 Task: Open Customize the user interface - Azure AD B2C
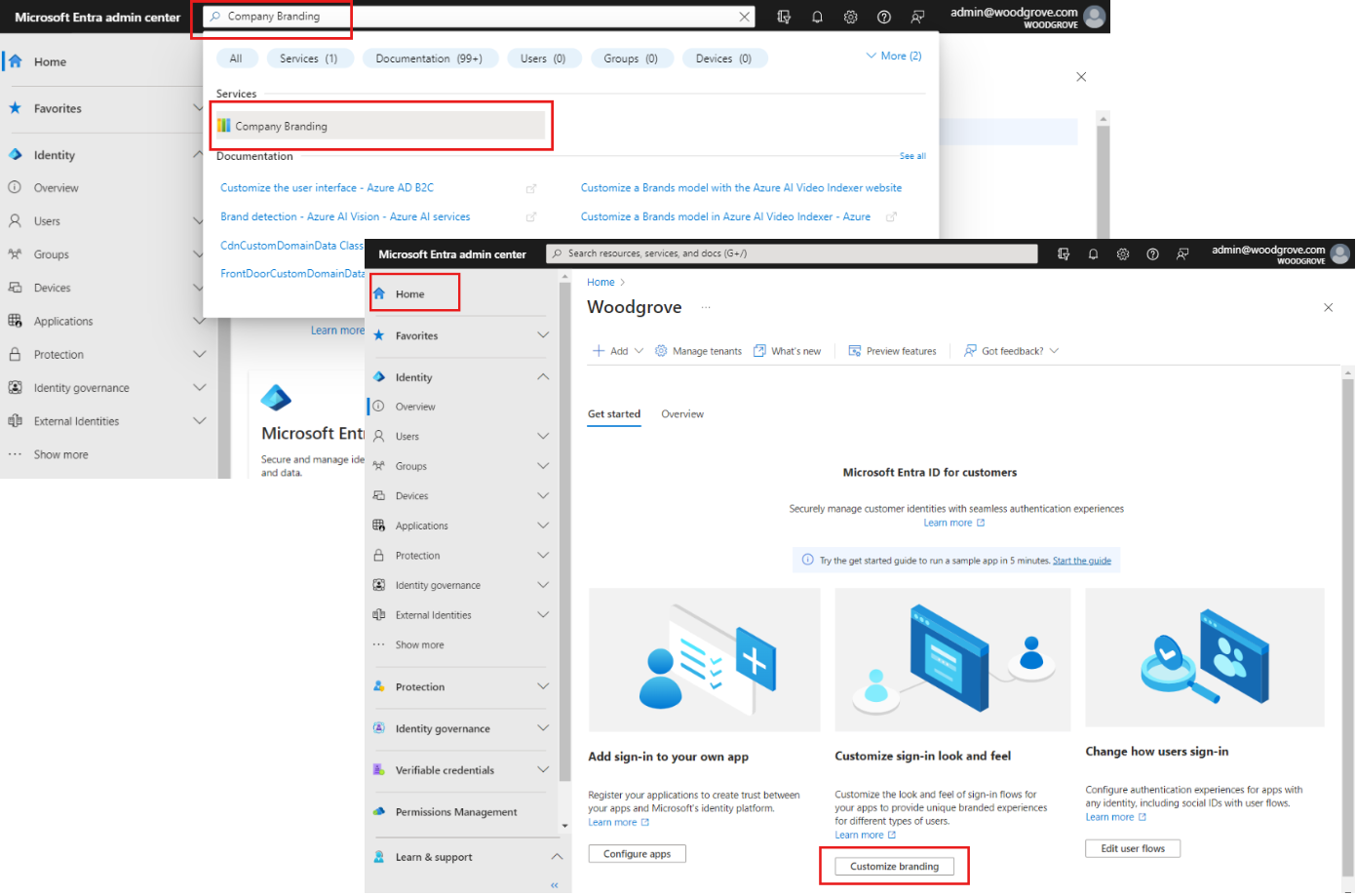tap(327, 188)
